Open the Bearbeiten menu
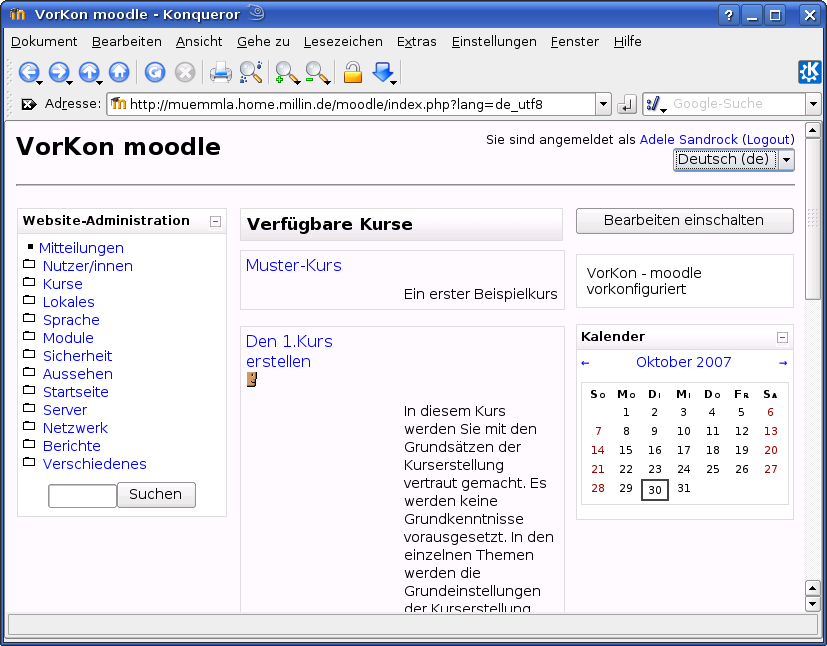 [127, 42]
